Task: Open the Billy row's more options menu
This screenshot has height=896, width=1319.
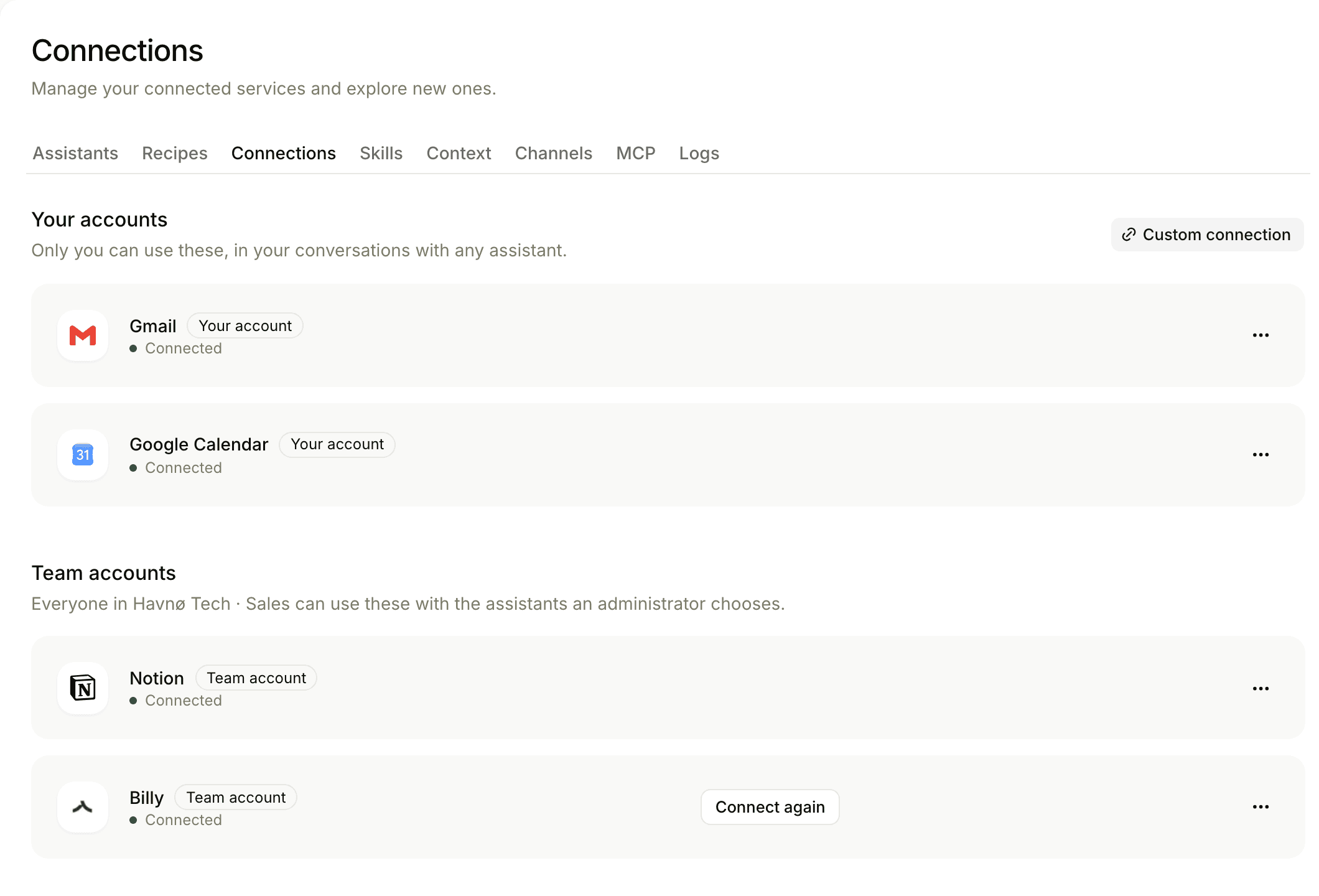Action: tap(1261, 807)
